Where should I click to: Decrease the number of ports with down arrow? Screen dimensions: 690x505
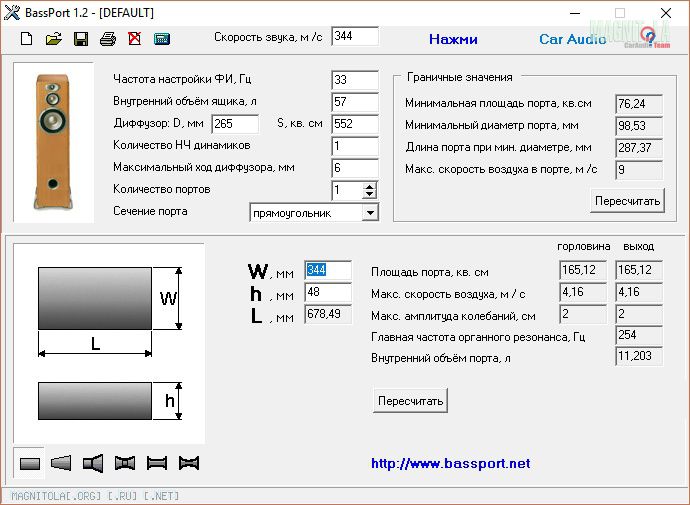(x=370, y=194)
